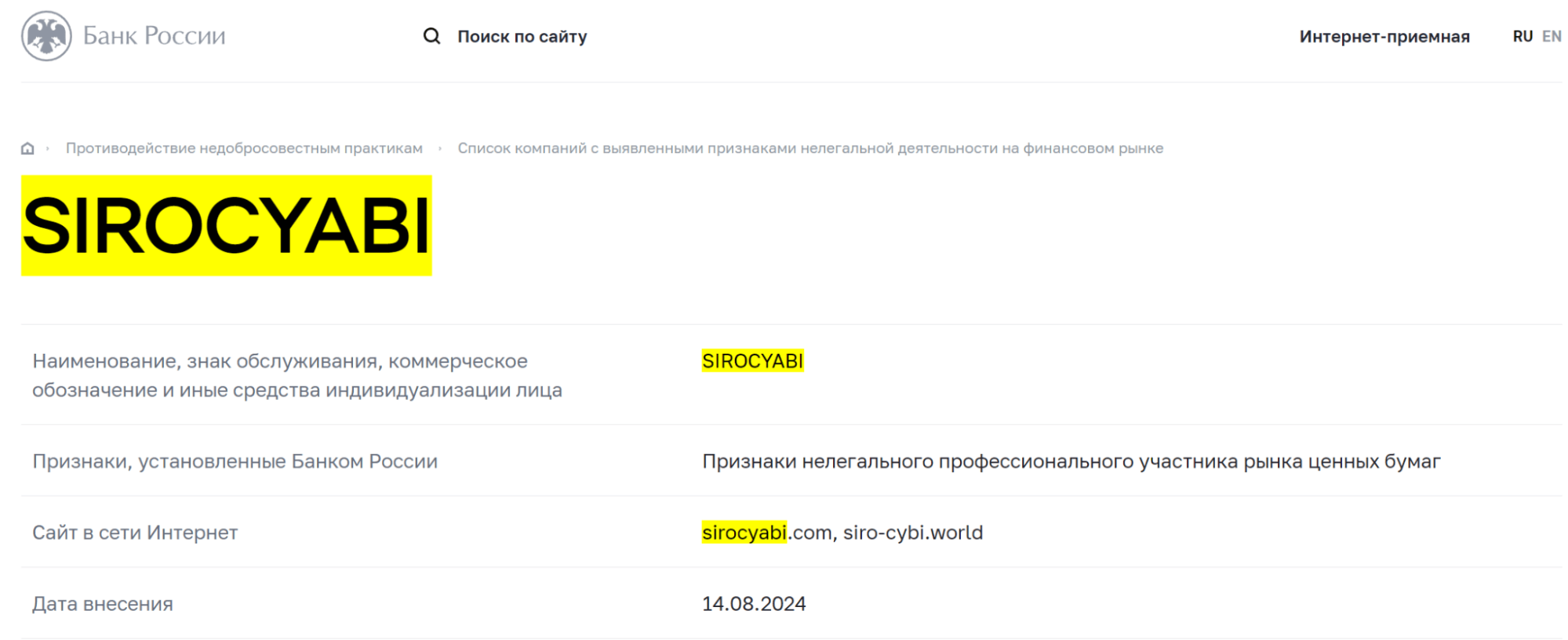The image size is (1568, 640).
Task: Open Интернет-приемная link
Action: 1384,36
